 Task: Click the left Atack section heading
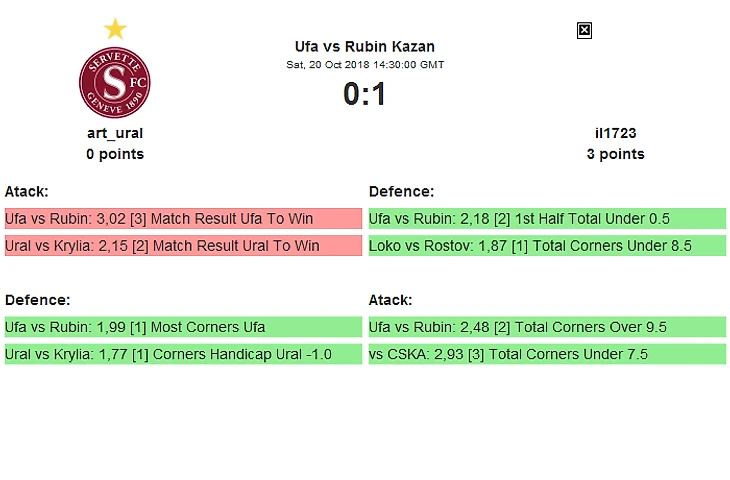pyautogui.click(x=27, y=191)
